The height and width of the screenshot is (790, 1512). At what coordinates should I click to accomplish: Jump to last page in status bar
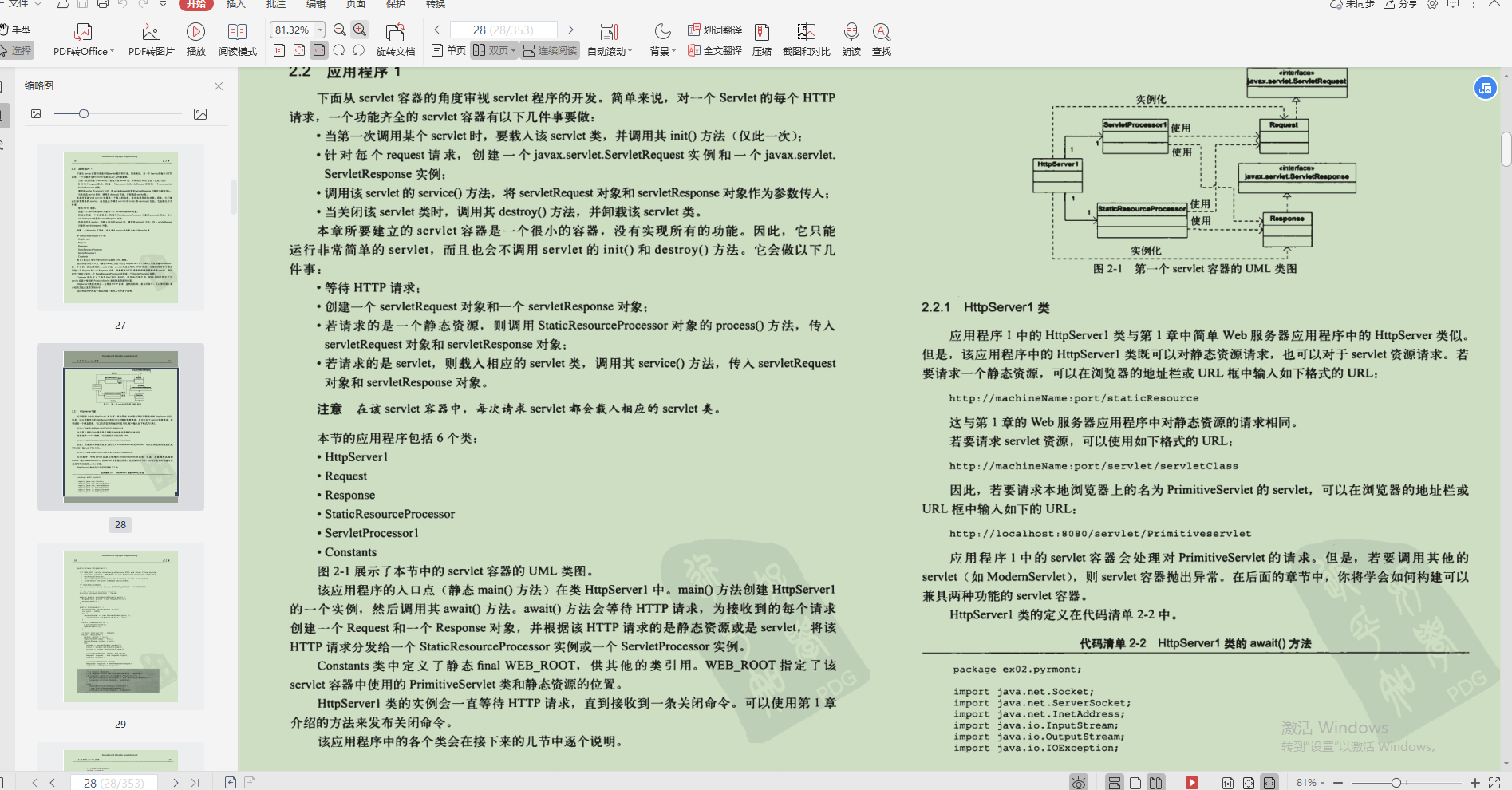(x=195, y=783)
